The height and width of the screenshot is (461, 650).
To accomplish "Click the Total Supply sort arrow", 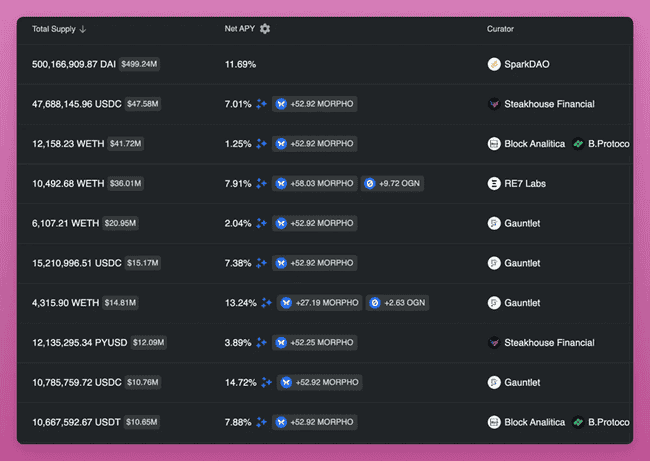I will (83, 29).
